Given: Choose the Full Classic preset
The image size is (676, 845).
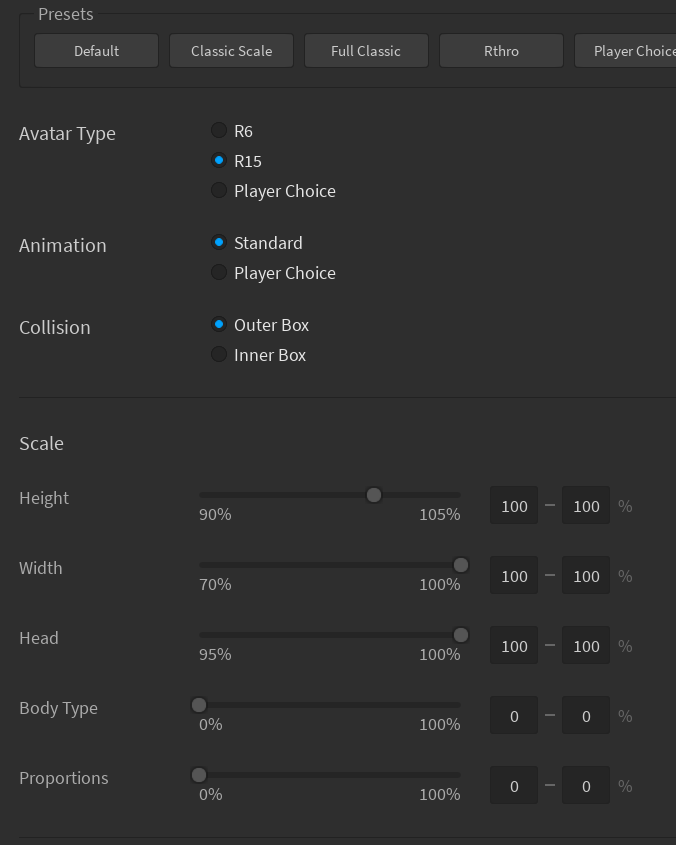Looking at the screenshot, I should (x=366, y=50).
